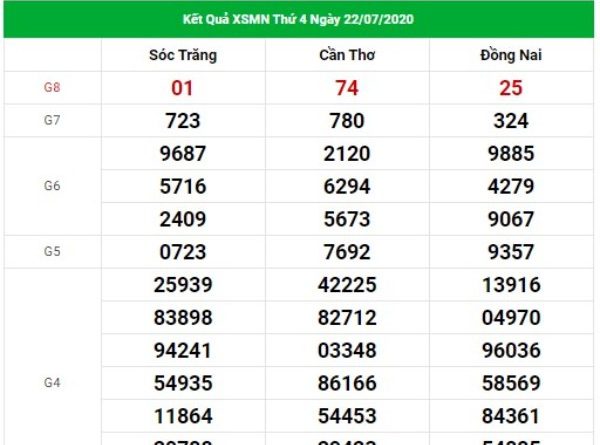Viewport: 600px width, 445px height.
Task: Click Đồng Nai G4 number 96036
Action: coord(511,350)
